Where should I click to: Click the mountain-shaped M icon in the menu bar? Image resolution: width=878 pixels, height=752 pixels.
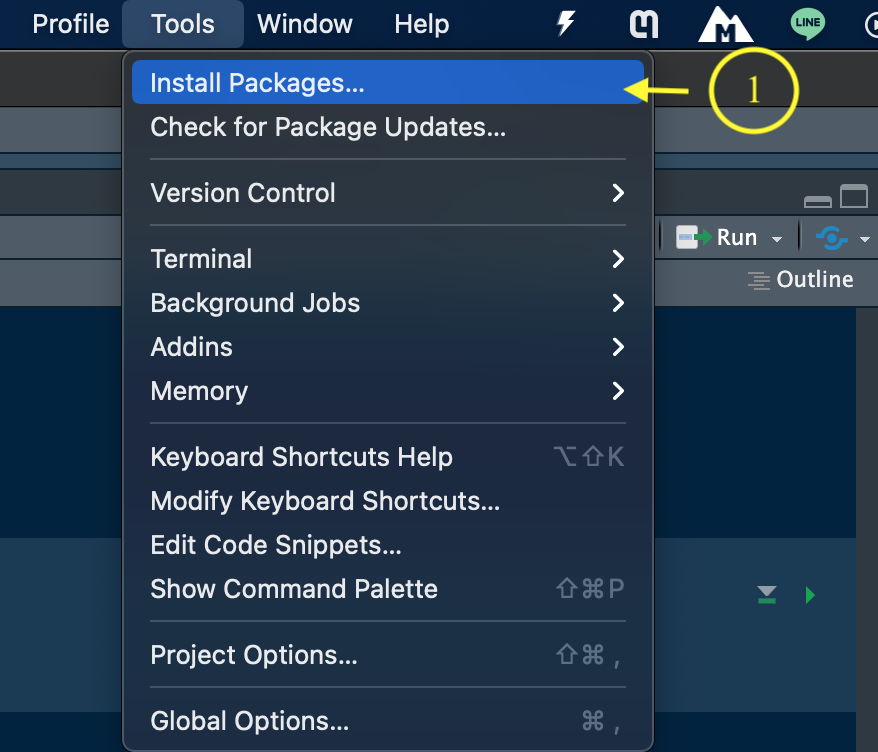726,23
